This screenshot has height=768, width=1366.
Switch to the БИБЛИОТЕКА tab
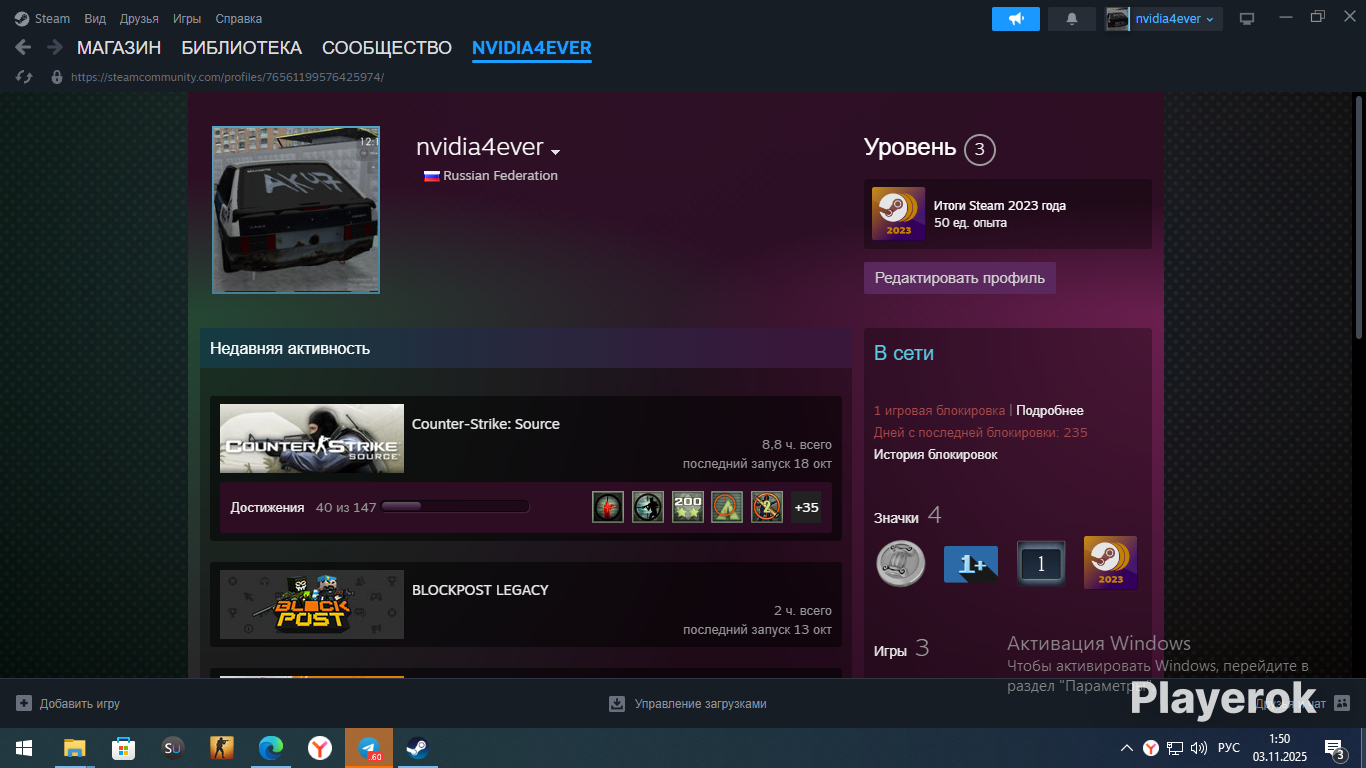[241, 48]
